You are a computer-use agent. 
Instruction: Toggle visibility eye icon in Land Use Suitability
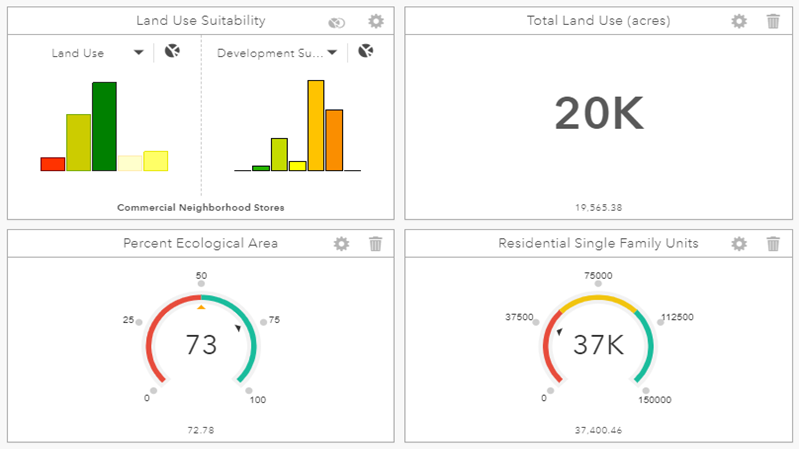tap(337, 22)
